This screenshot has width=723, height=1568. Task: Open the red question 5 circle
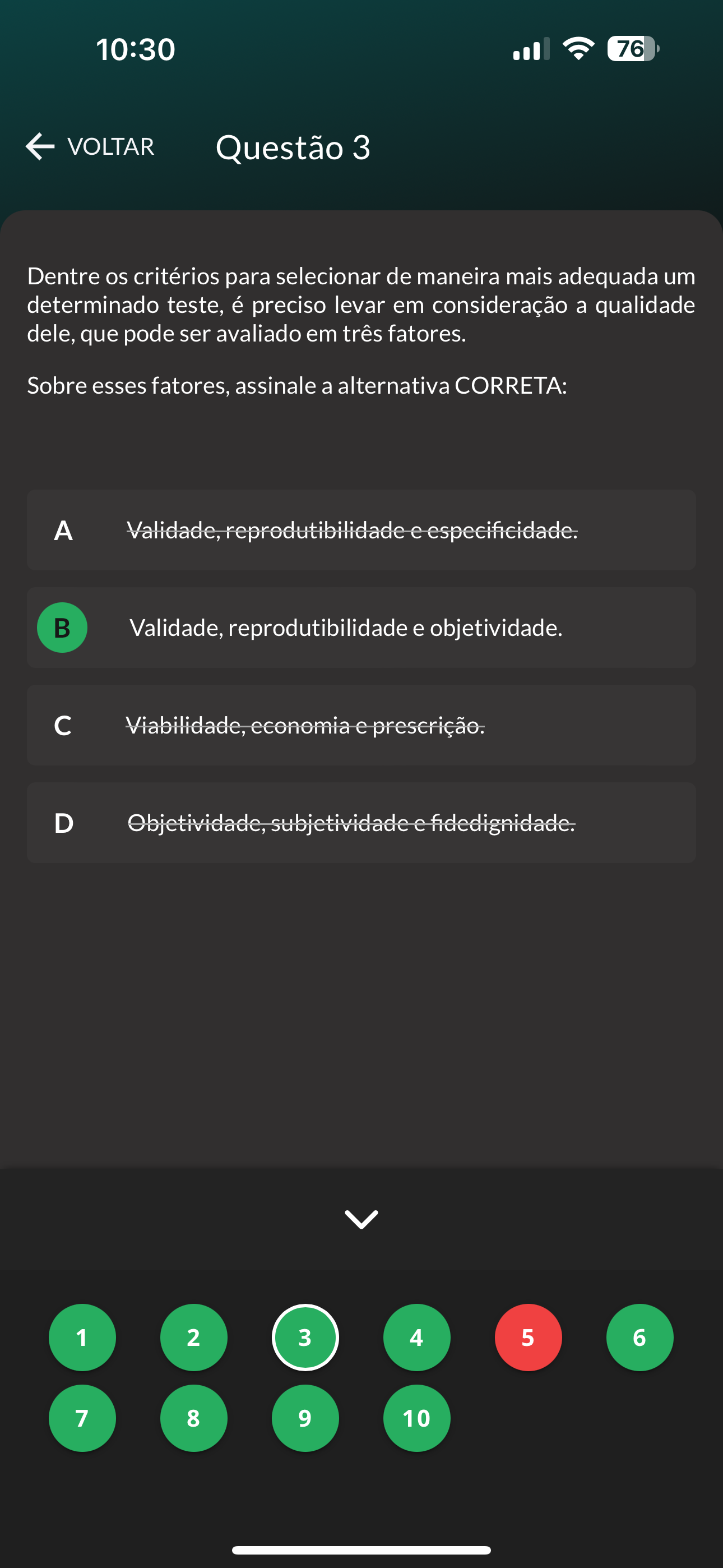tap(529, 1338)
